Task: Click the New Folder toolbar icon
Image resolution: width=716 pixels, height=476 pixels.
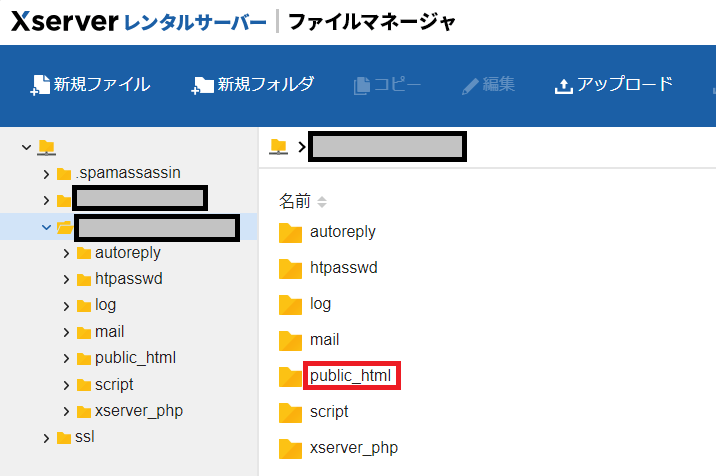Action: [x=203, y=85]
